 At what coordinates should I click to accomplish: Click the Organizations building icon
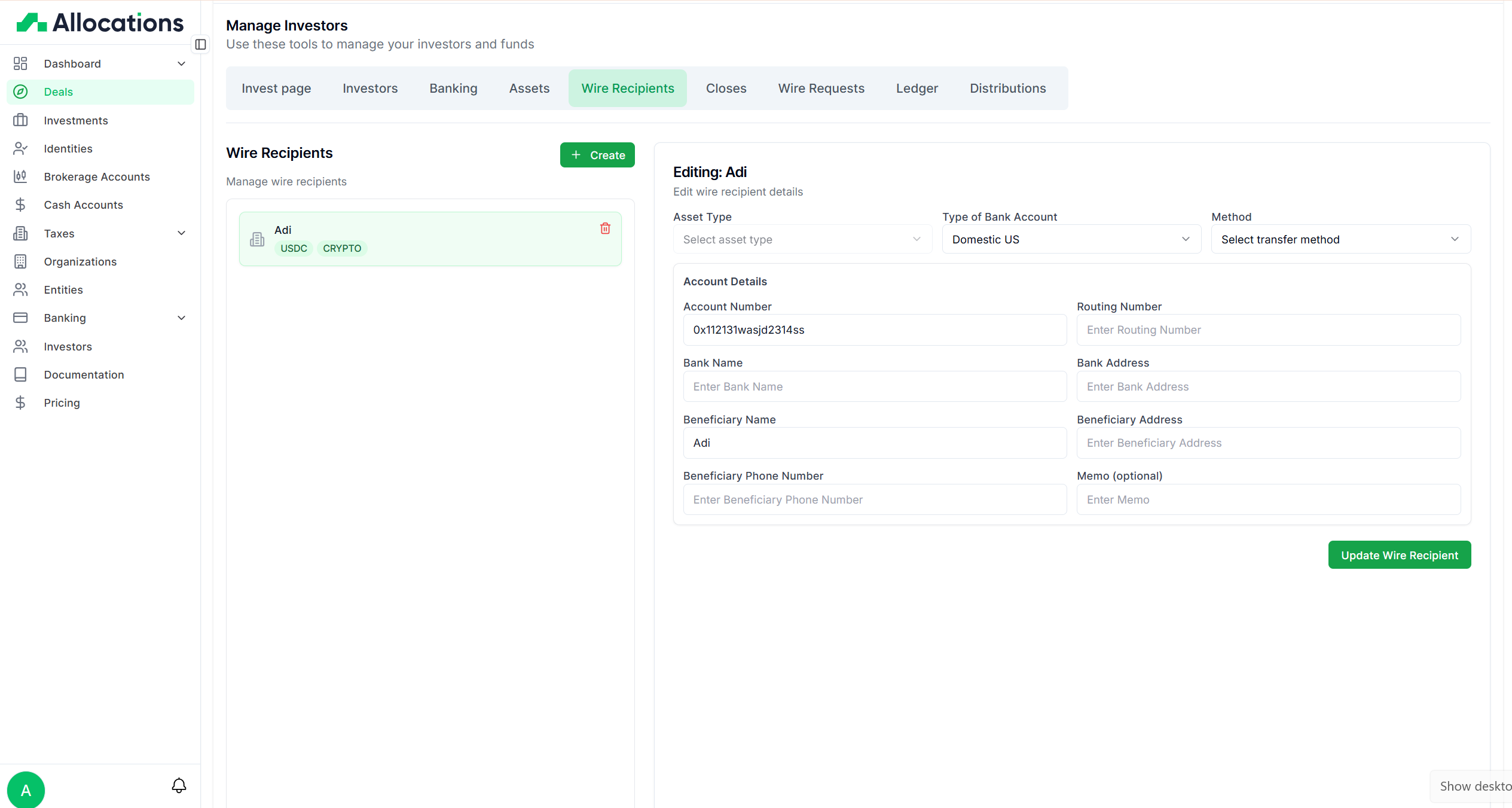pos(20,261)
